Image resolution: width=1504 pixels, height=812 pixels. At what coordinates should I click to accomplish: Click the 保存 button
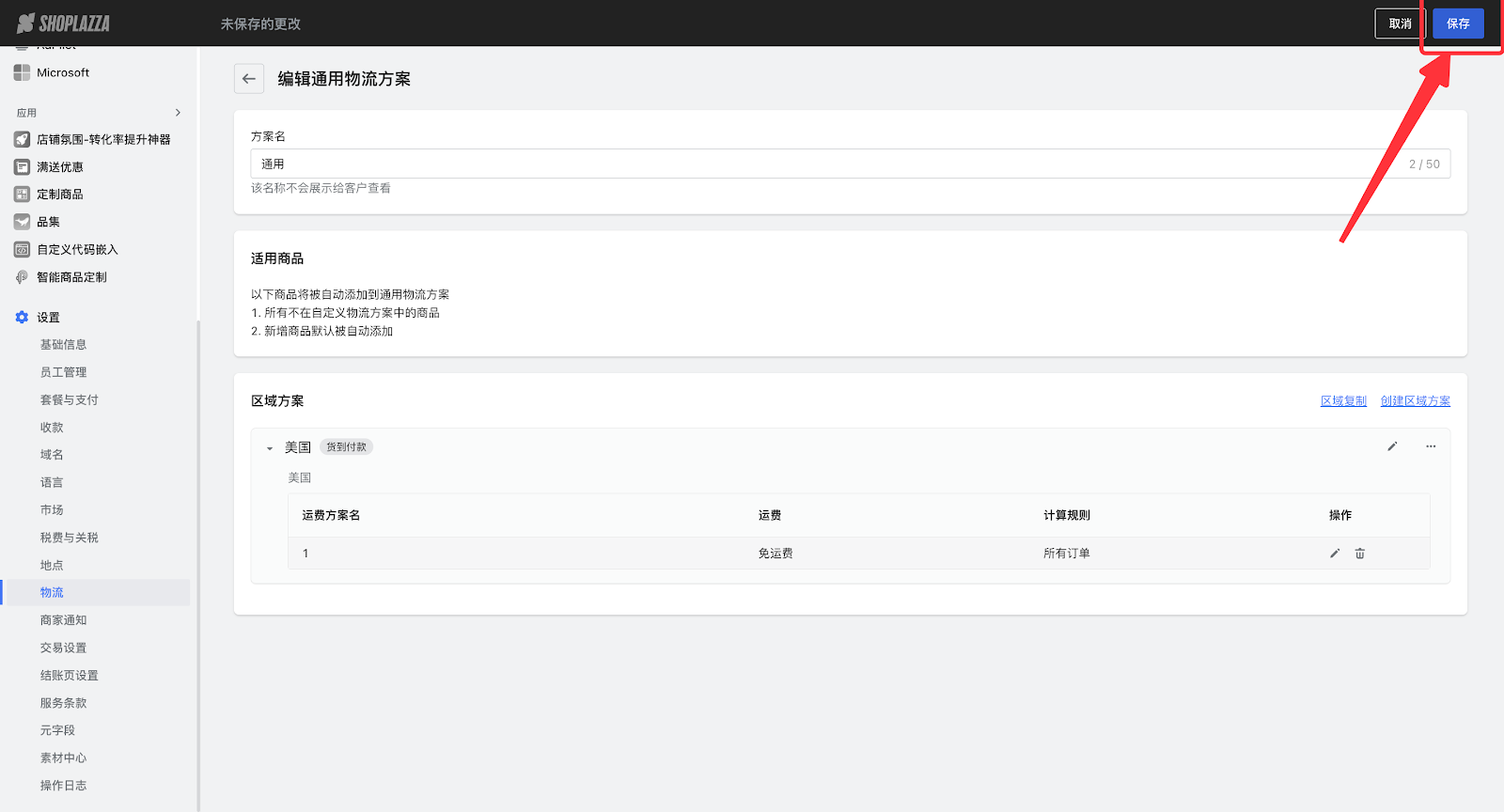[1458, 23]
